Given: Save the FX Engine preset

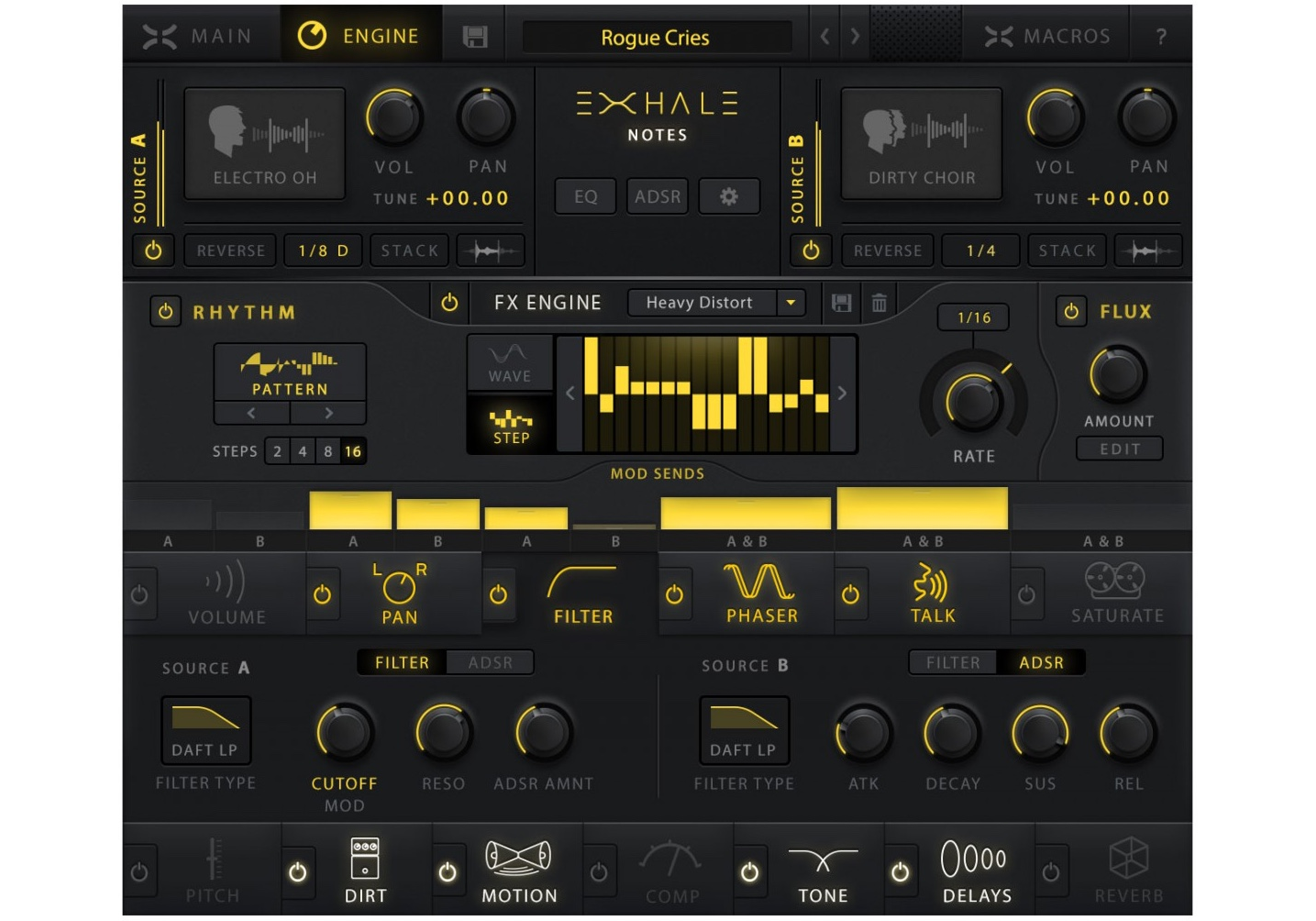Looking at the screenshot, I should 841,303.
